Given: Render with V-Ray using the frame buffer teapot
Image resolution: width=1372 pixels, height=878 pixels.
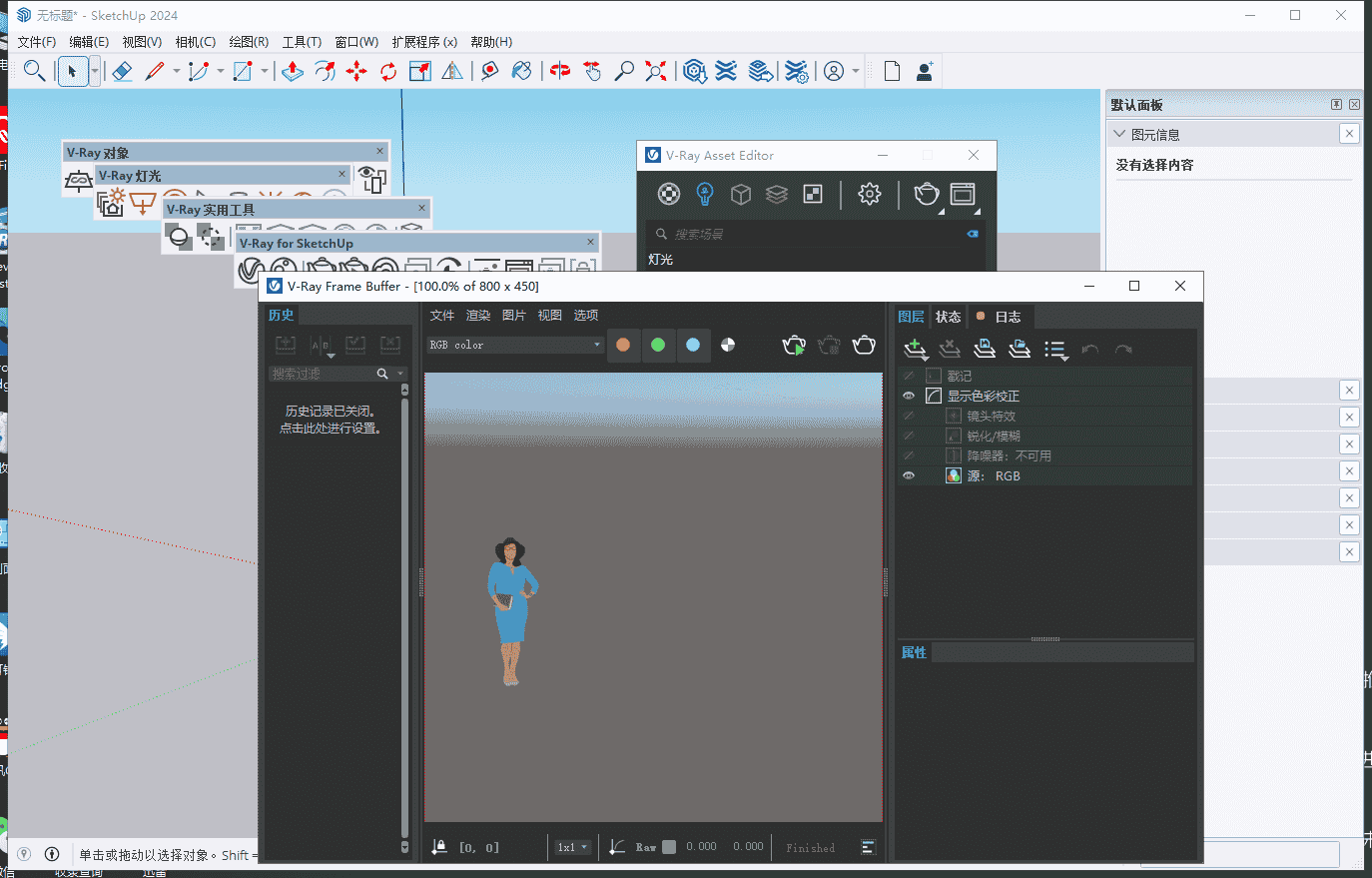Looking at the screenshot, I should coord(794,345).
